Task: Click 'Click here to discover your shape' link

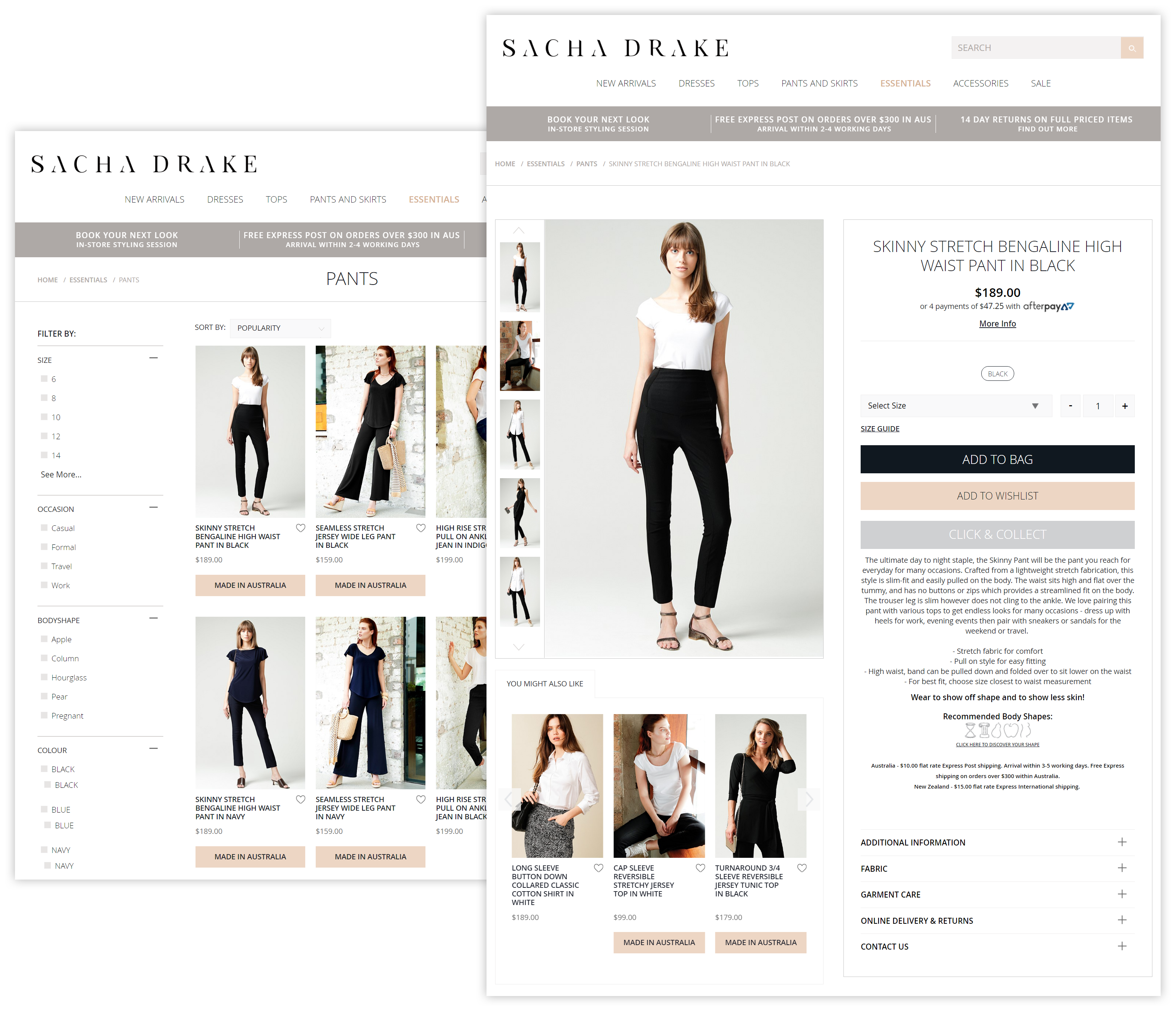Action: (x=998, y=745)
